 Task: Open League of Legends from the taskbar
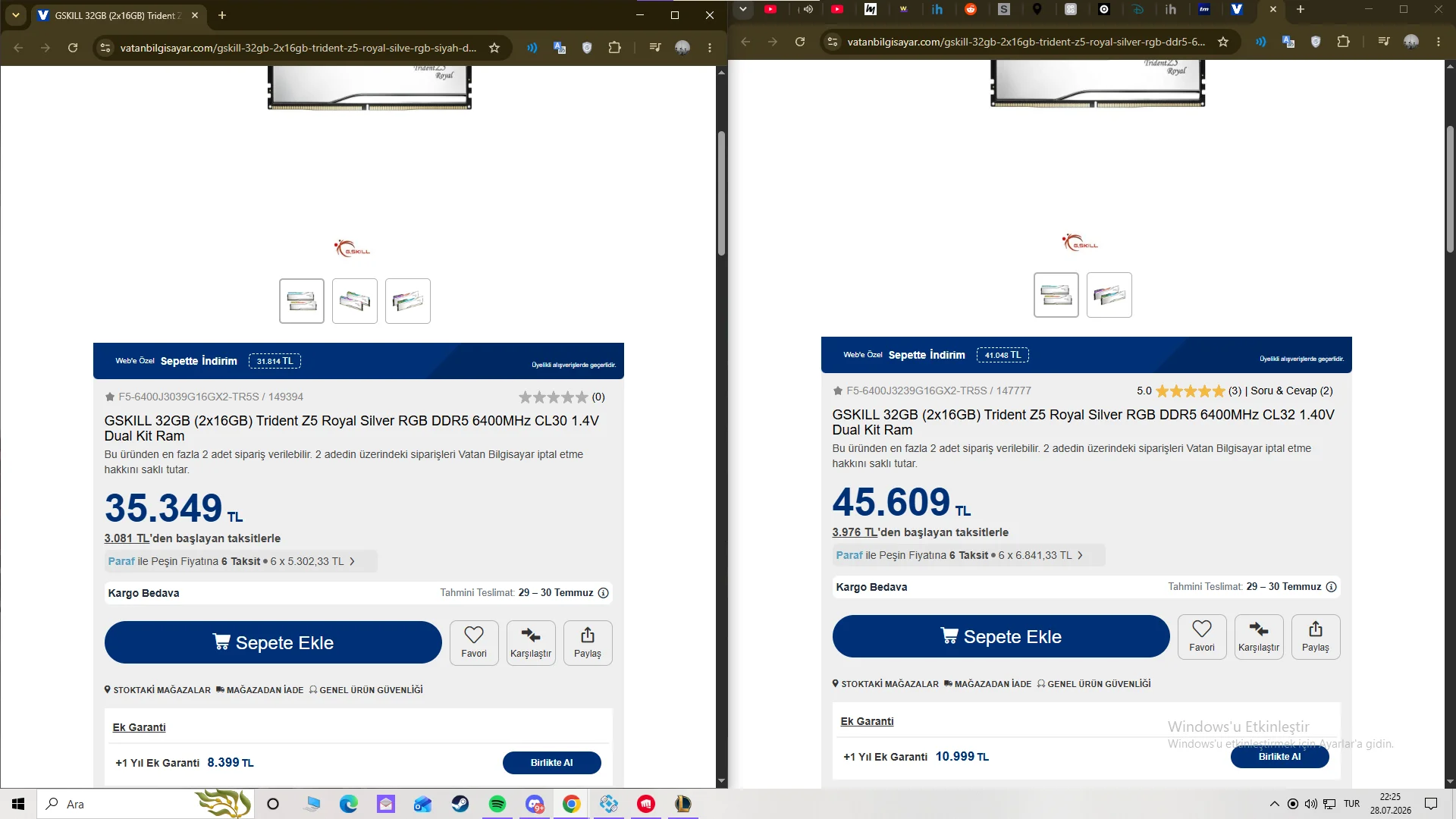click(x=683, y=804)
